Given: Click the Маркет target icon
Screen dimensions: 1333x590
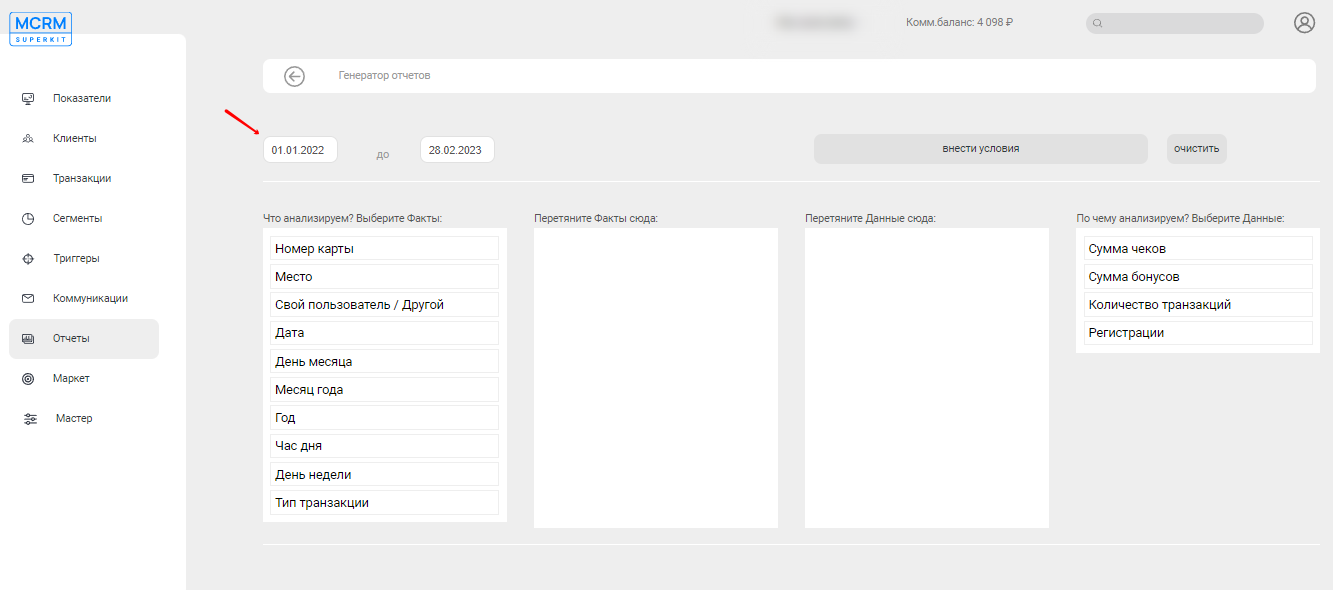Looking at the screenshot, I should pos(28,378).
